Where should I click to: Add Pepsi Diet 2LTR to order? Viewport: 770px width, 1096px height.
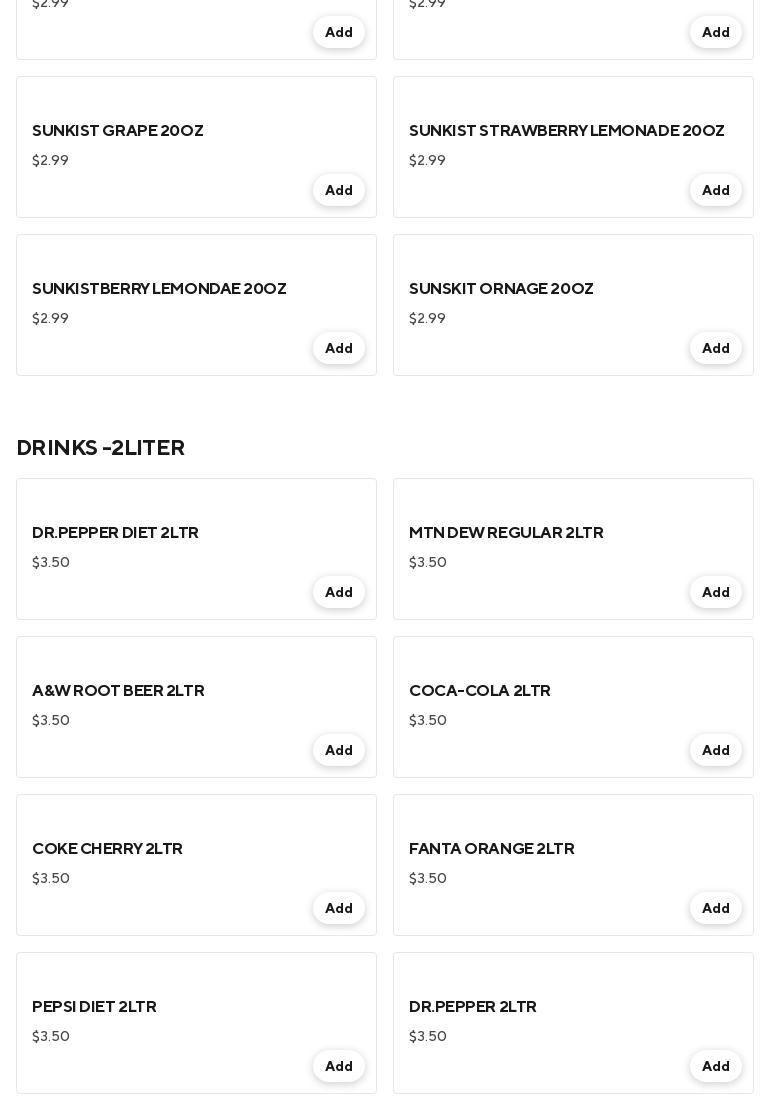pos(339,1067)
